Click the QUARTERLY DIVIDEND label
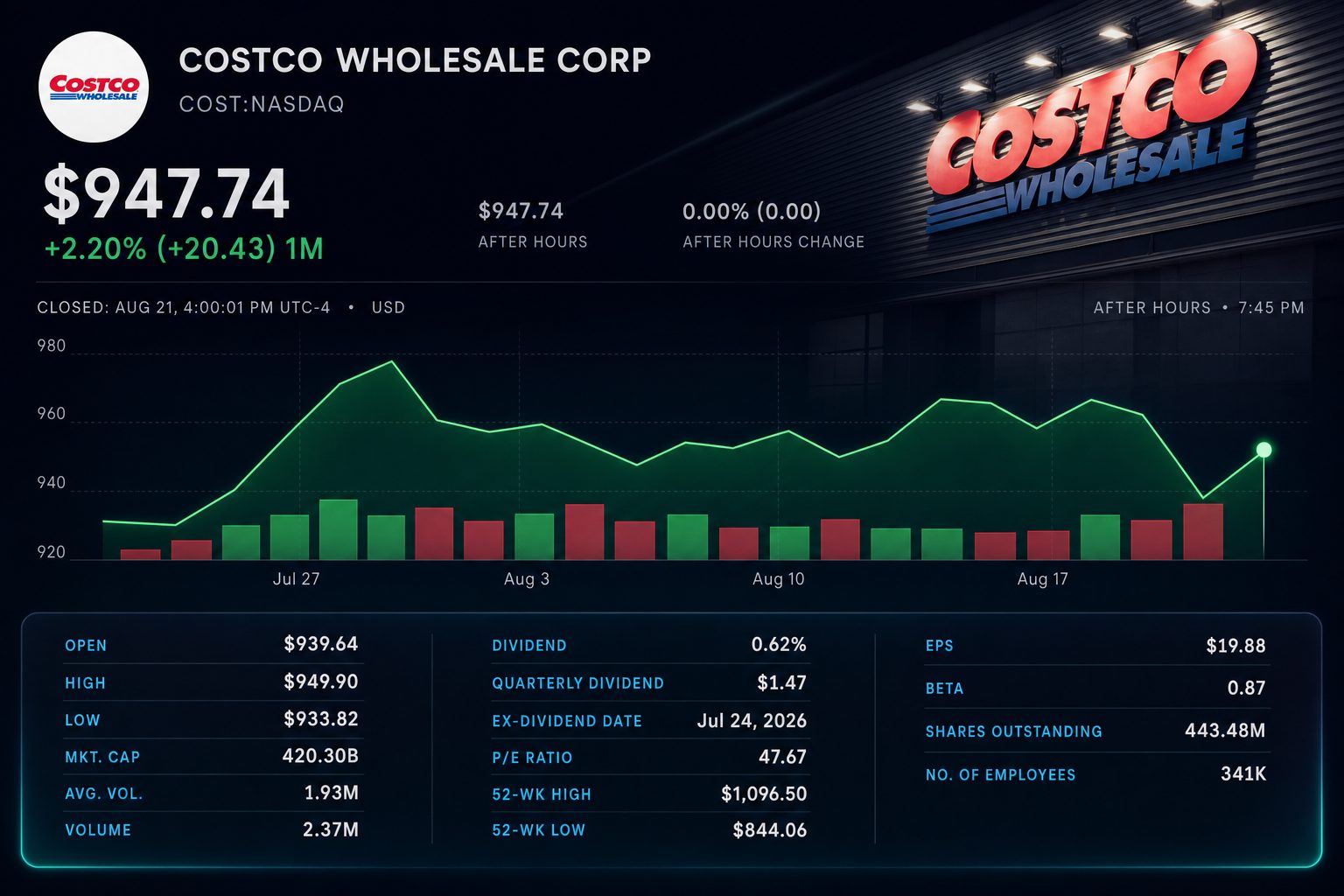The image size is (1344, 896). point(577,683)
